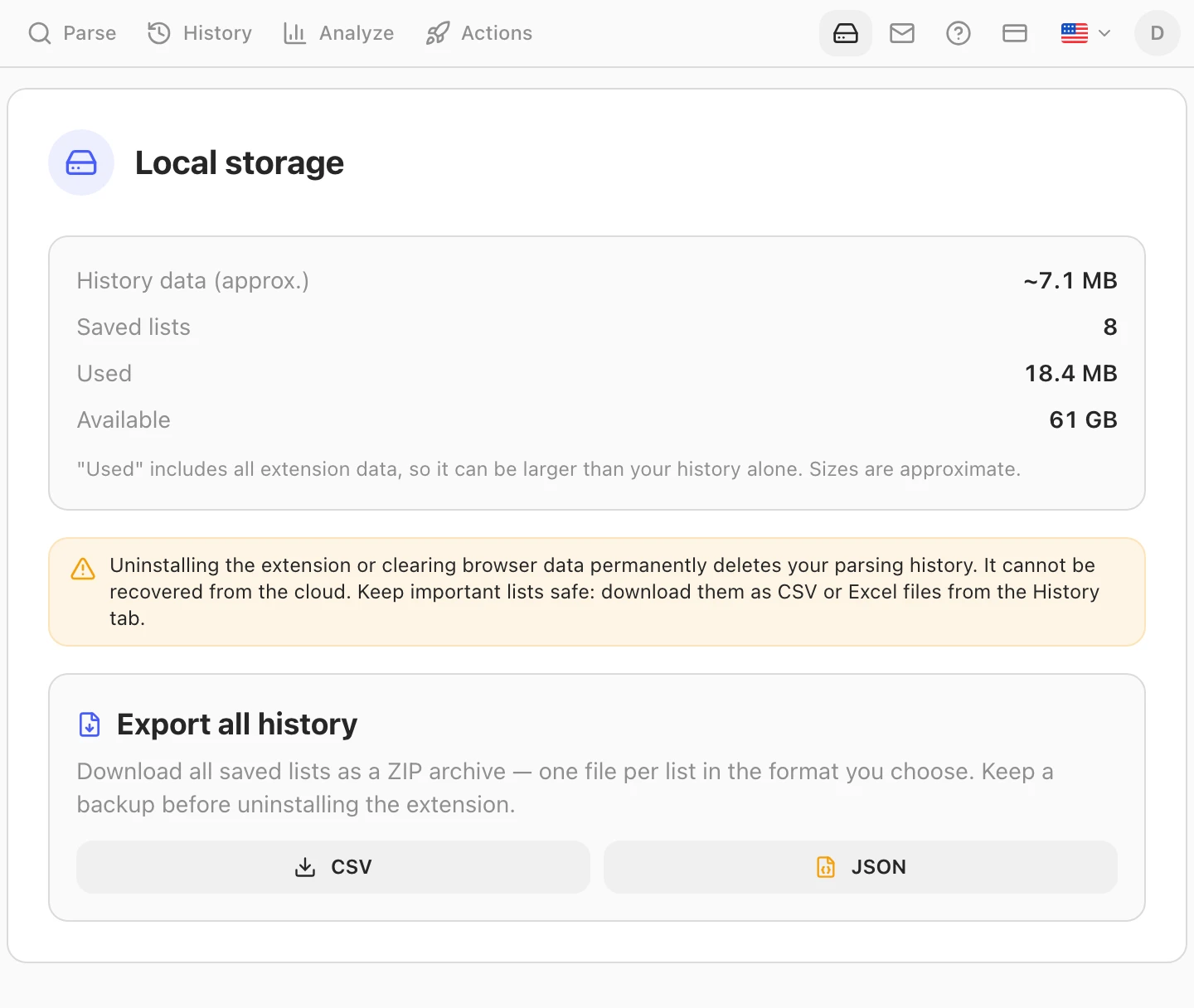Click the Available value 61 GB
1194x1008 pixels.
pos(1084,420)
